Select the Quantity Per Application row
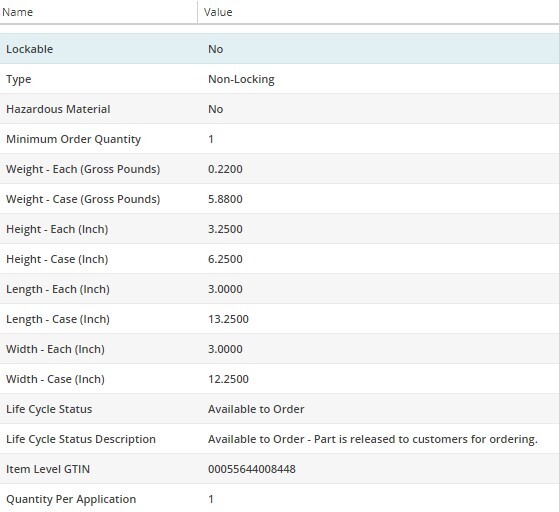 pyautogui.click(x=280, y=499)
